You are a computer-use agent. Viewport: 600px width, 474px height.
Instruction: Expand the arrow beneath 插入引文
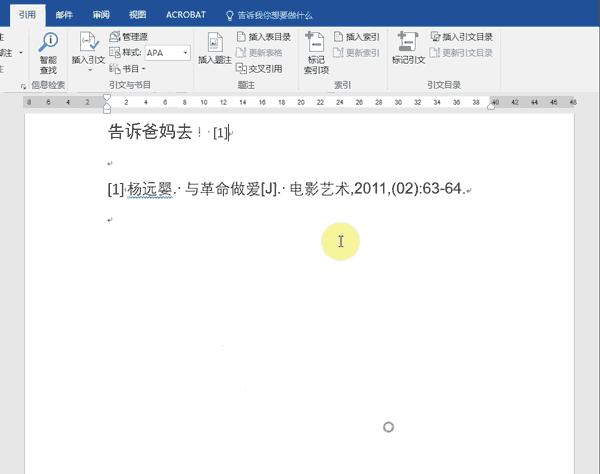[90, 70]
